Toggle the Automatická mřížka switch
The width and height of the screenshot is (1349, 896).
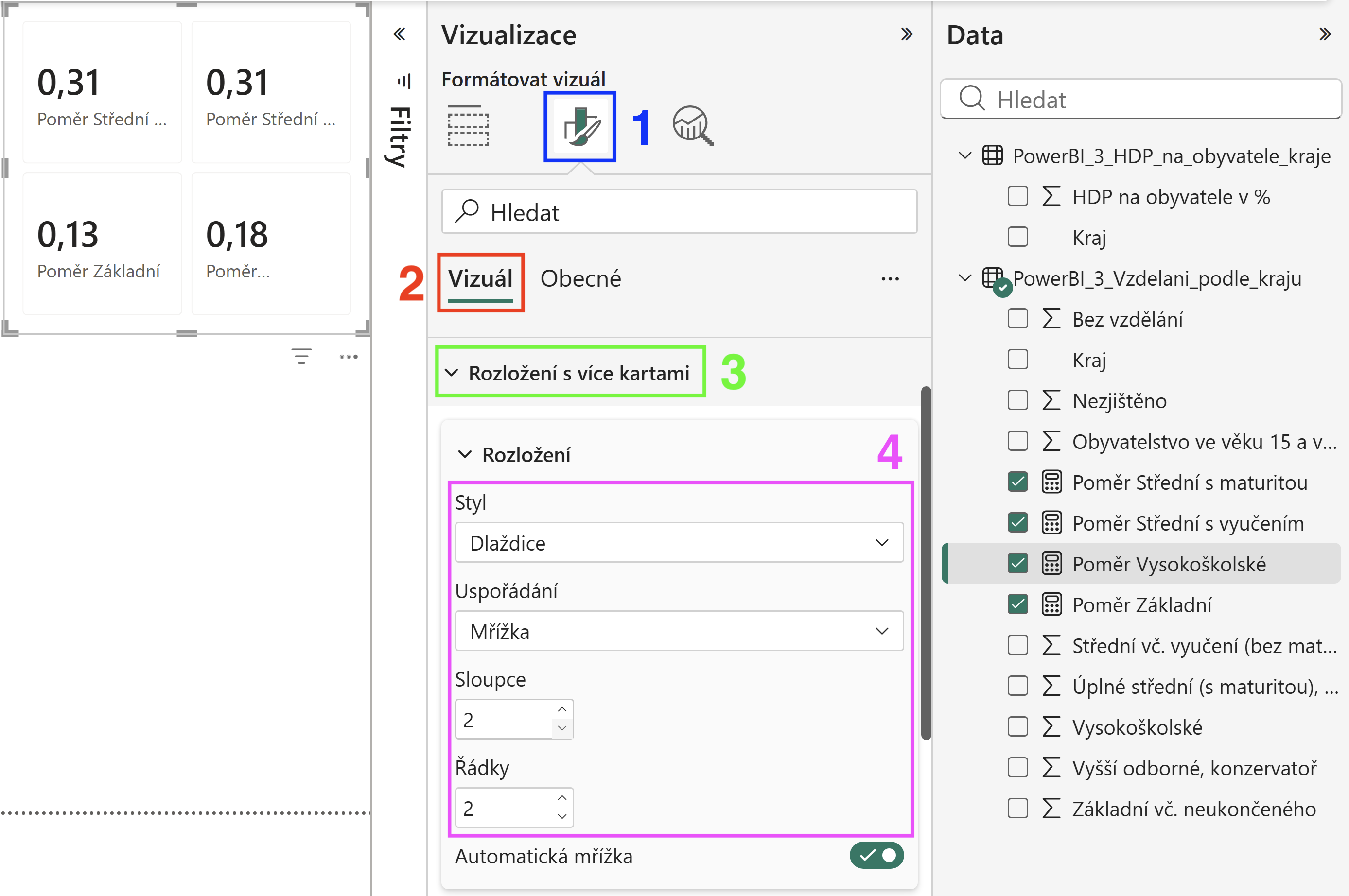876,855
